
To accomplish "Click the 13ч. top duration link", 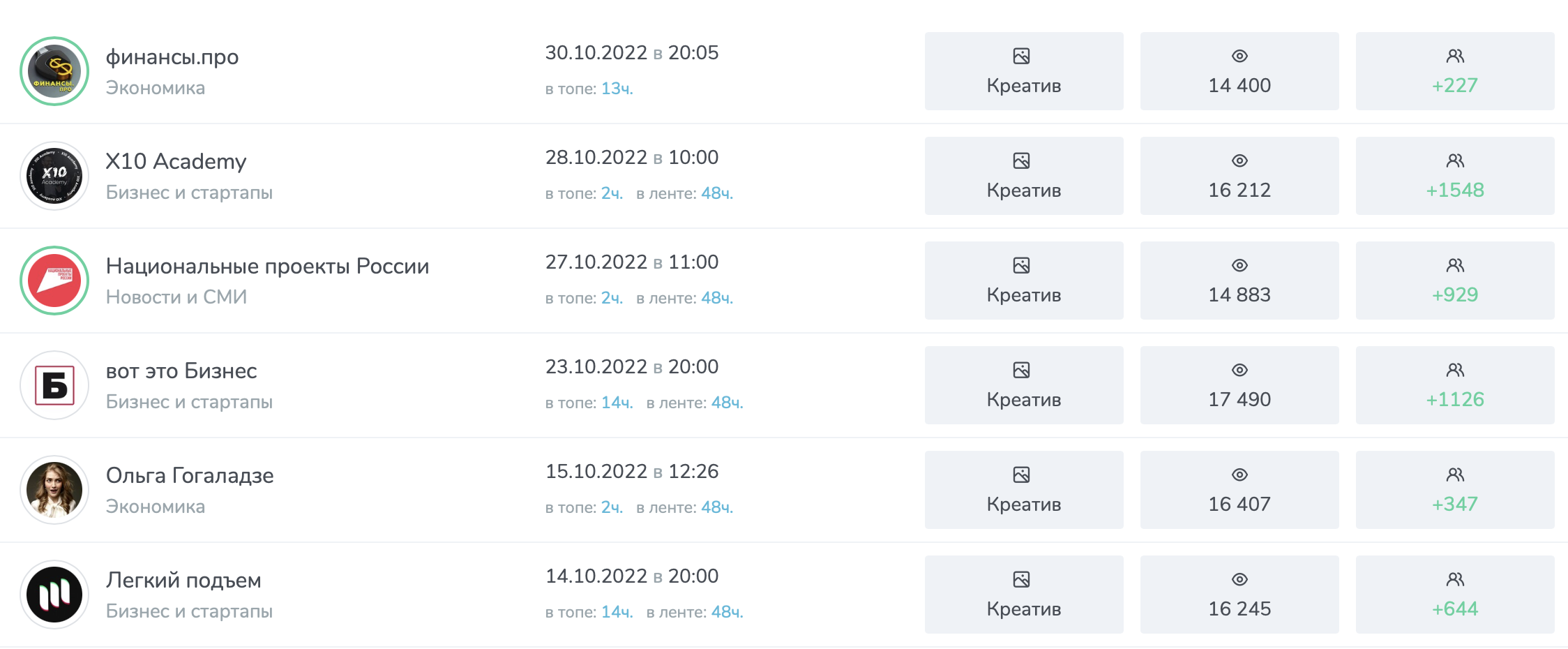I will (617, 89).
